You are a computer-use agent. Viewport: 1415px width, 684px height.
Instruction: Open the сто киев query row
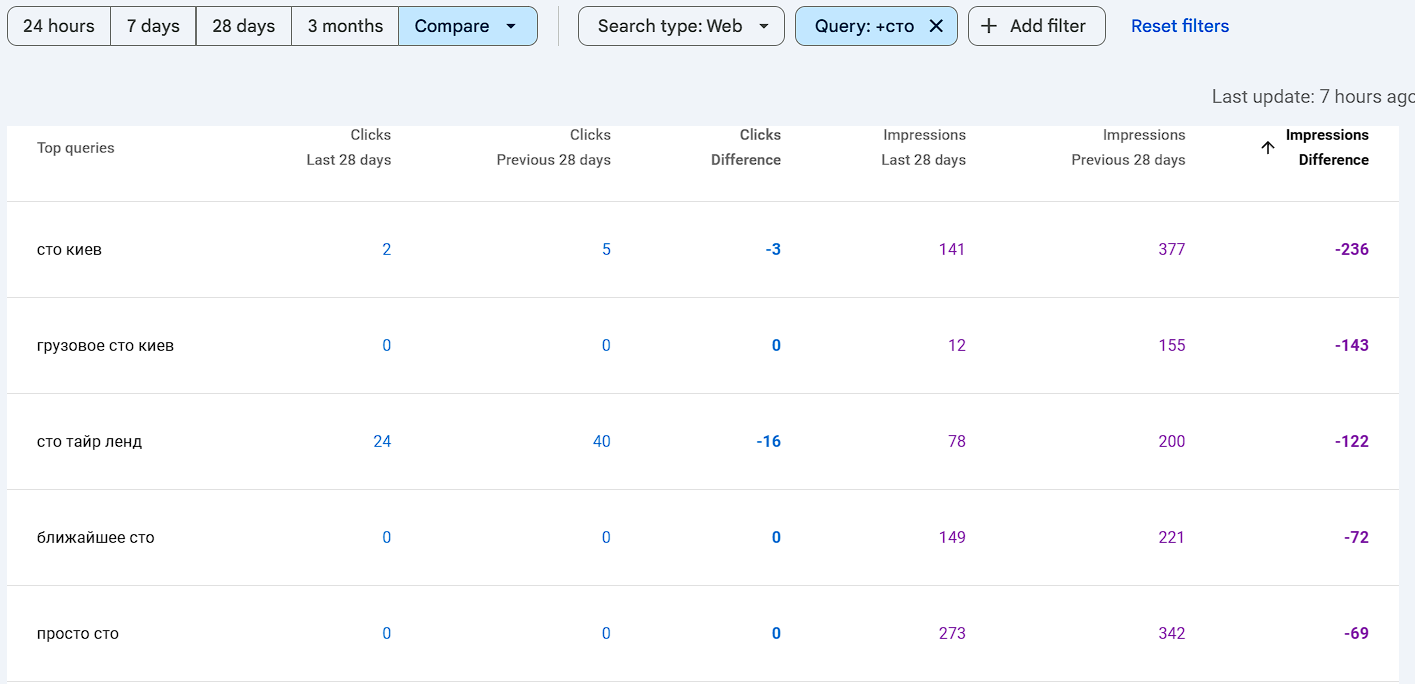pos(69,250)
